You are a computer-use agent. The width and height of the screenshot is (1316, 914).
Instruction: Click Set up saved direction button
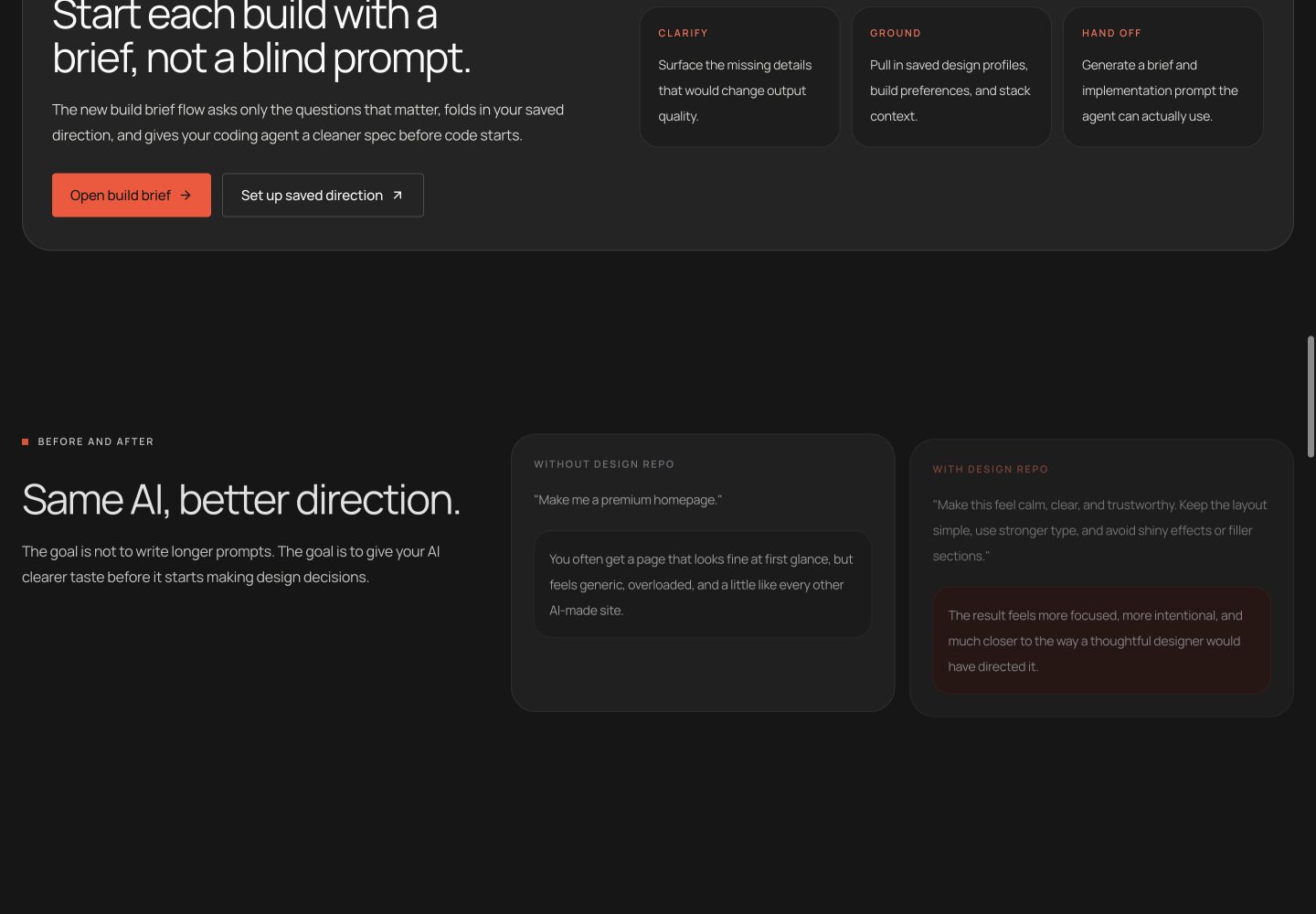(323, 195)
